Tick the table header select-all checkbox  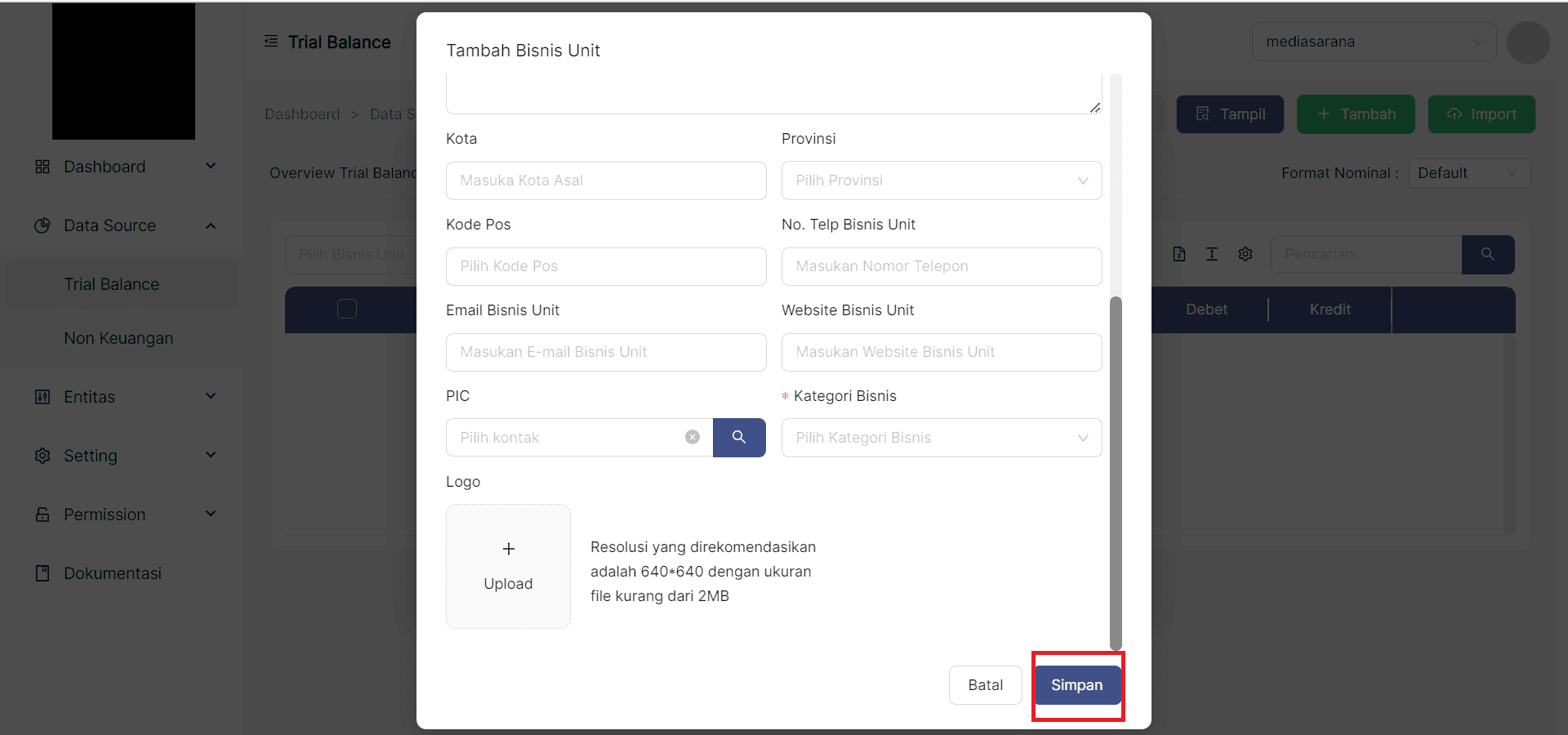coord(347,309)
